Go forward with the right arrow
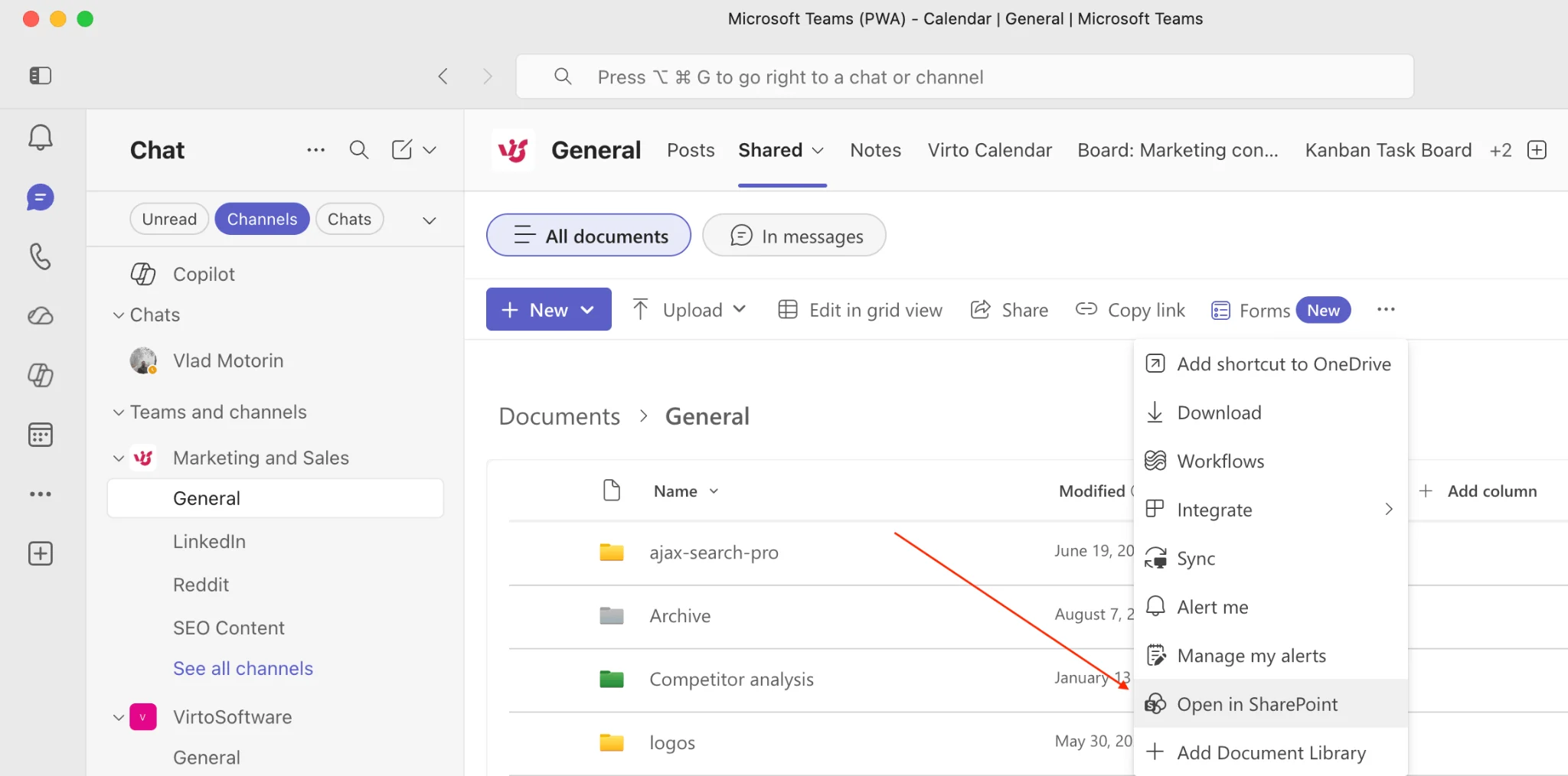Image resolution: width=1568 pixels, height=776 pixels. tap(488, 77)
